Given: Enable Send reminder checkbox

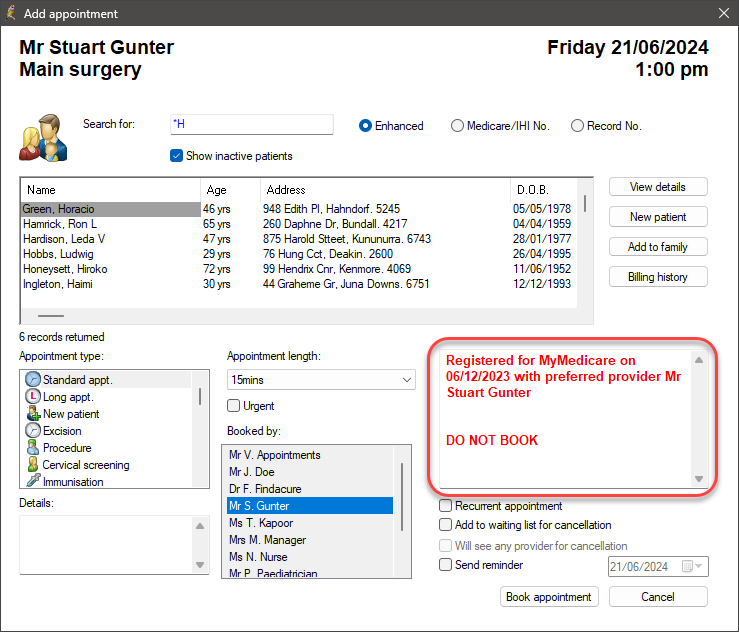Looking at the screenshot, I should pyautogui.click(x=445, y=565).
